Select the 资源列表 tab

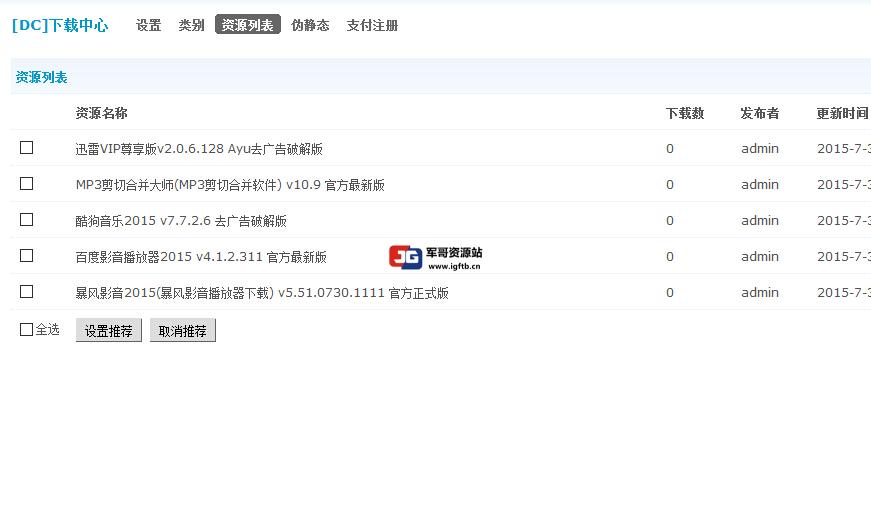(248, 24)
